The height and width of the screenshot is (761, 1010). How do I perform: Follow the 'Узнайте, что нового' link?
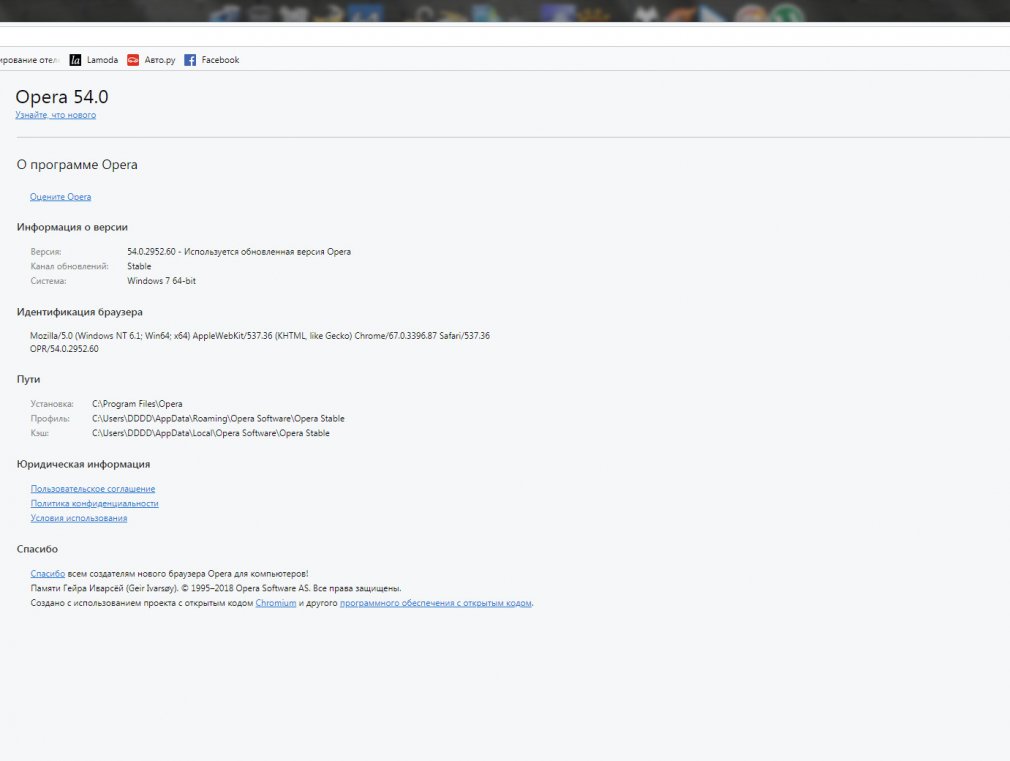55,115
